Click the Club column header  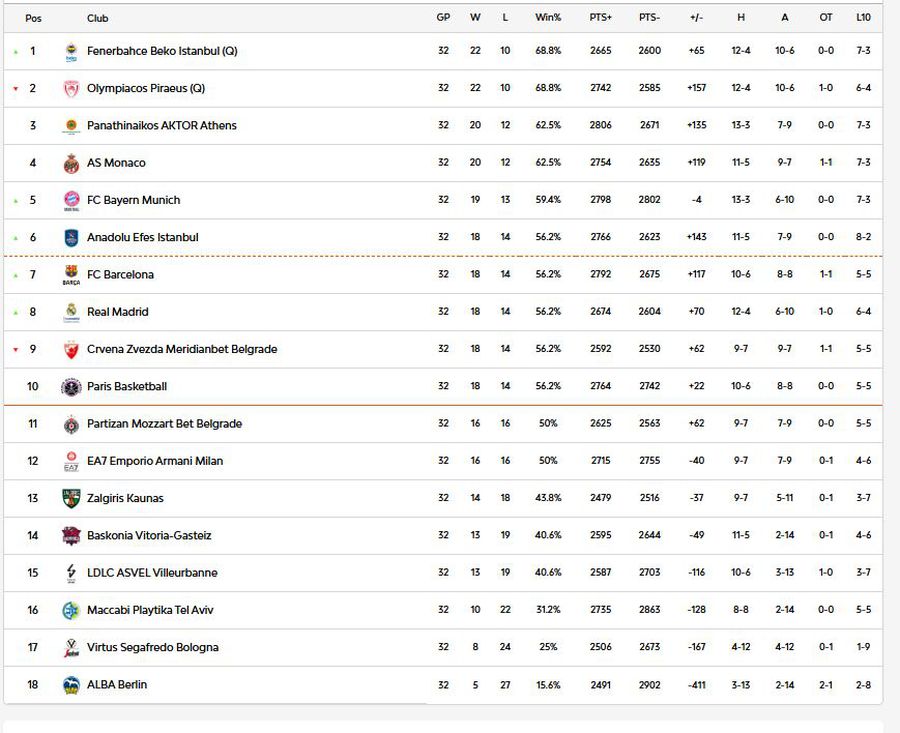98,18
